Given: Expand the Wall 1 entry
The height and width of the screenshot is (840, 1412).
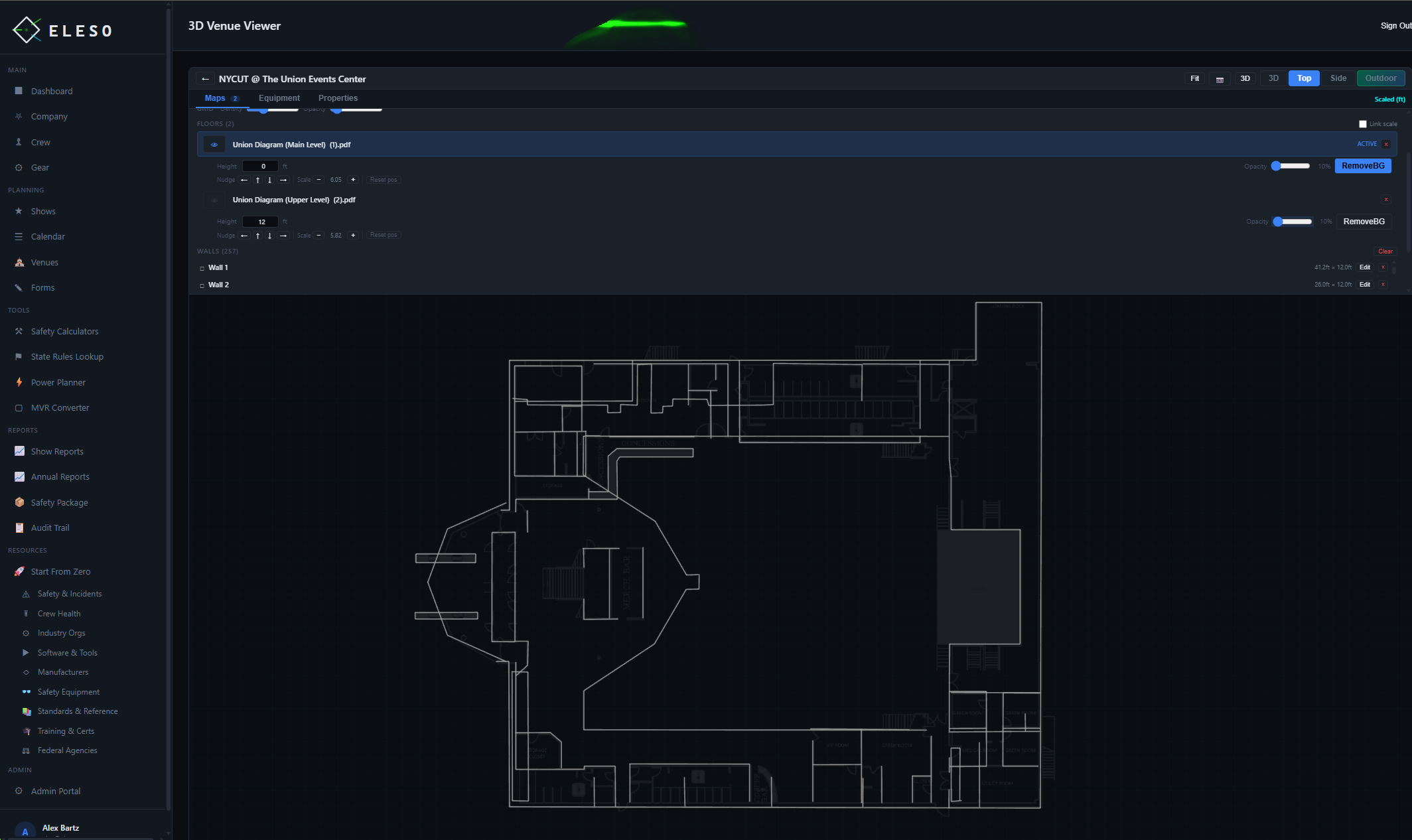Looking at the screenshot, I should pos(202,268).
